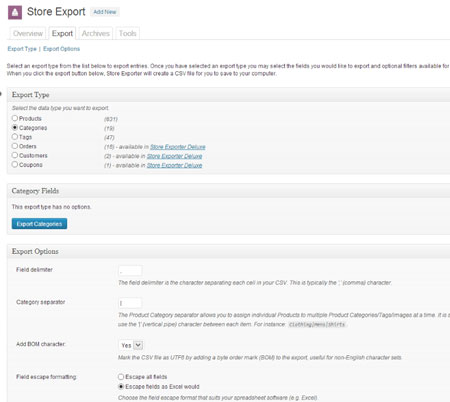Choose Escape all fields option
This screenshot has width=450, height=402.
pyautogui.click(x=121, y=377)
